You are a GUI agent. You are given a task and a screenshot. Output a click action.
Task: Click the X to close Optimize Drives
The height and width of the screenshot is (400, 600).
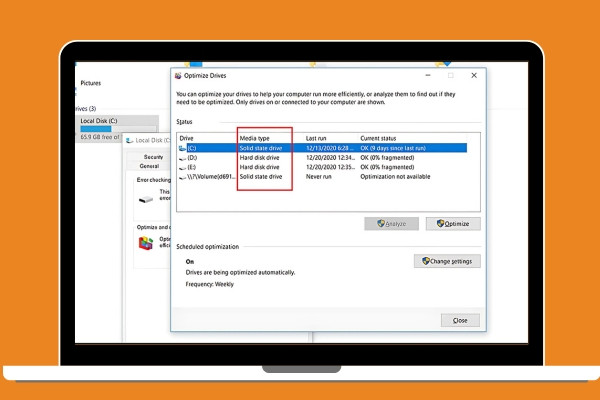click(x=474, y=75)
